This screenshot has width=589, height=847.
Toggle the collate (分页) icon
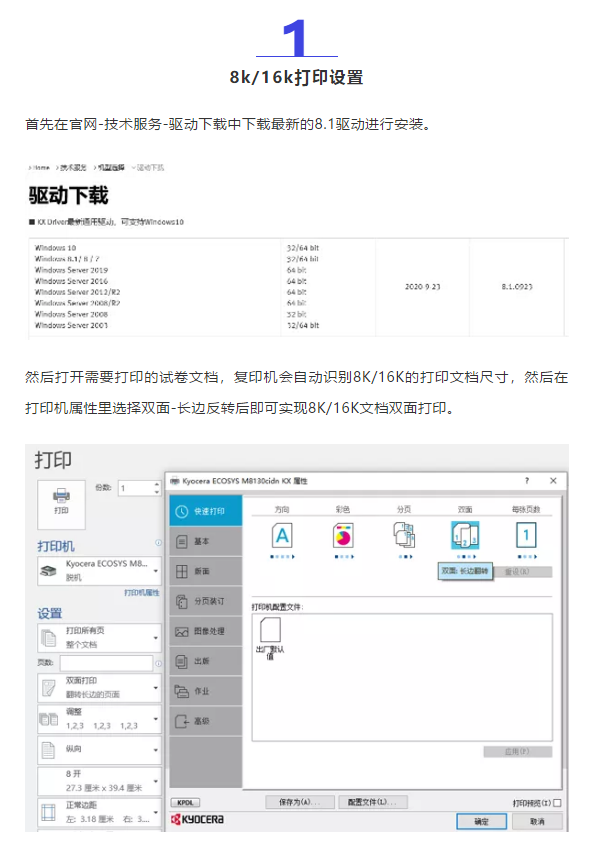pyautogui.click(x=404, y=536)
